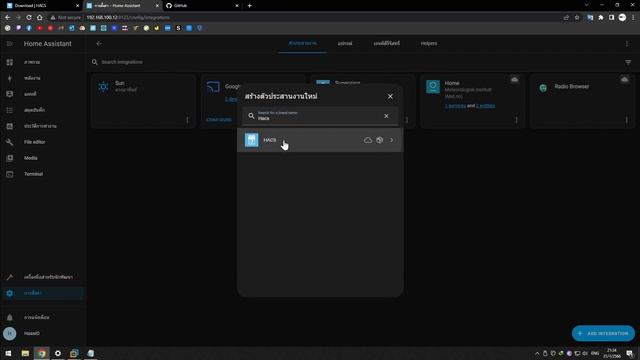Open the History sidebar item with chart icon

43,126
